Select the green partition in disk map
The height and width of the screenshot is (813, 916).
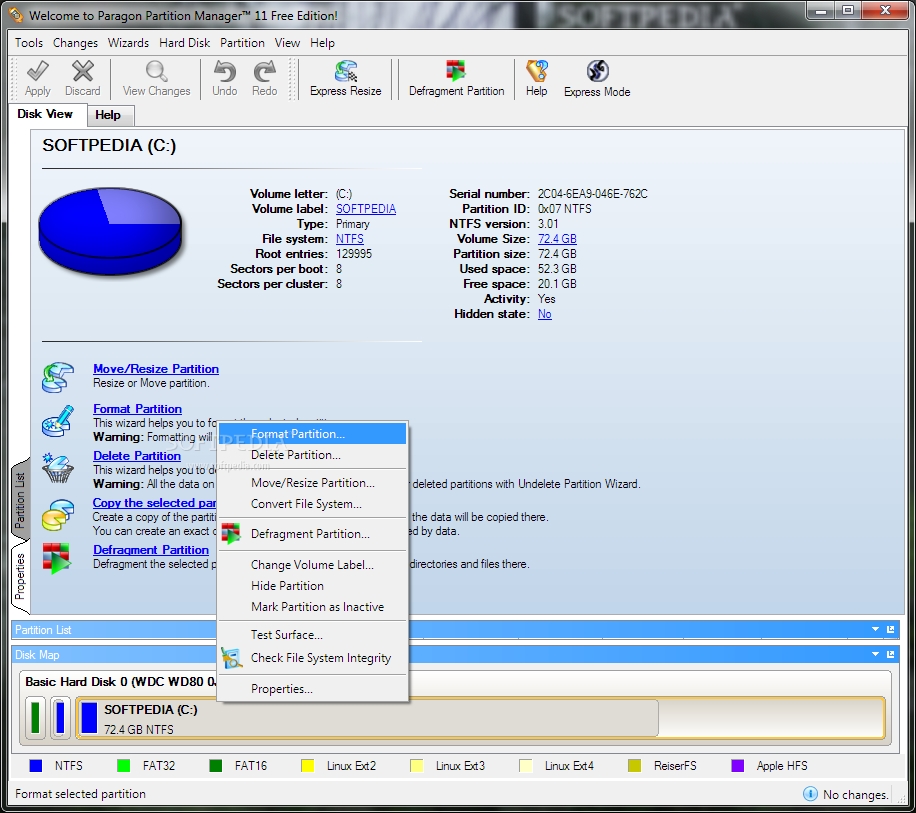point(35,717)
